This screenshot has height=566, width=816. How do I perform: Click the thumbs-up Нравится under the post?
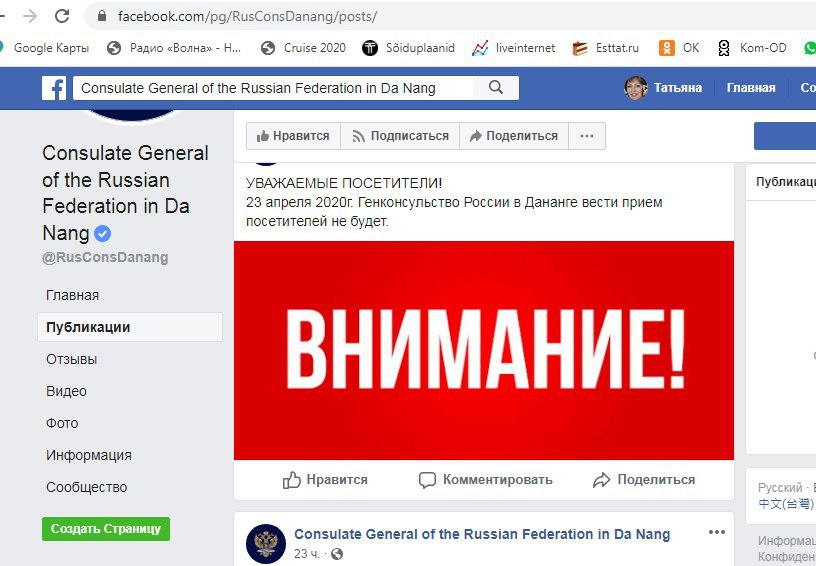click(325, 480)
